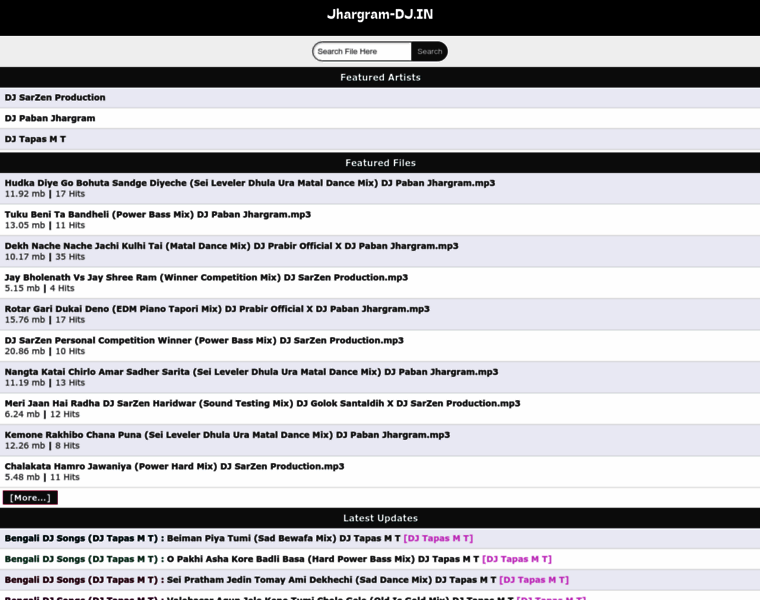Screen dimensions: 760x600
Task: Click the Featured Artists section header
Action: 380,78
